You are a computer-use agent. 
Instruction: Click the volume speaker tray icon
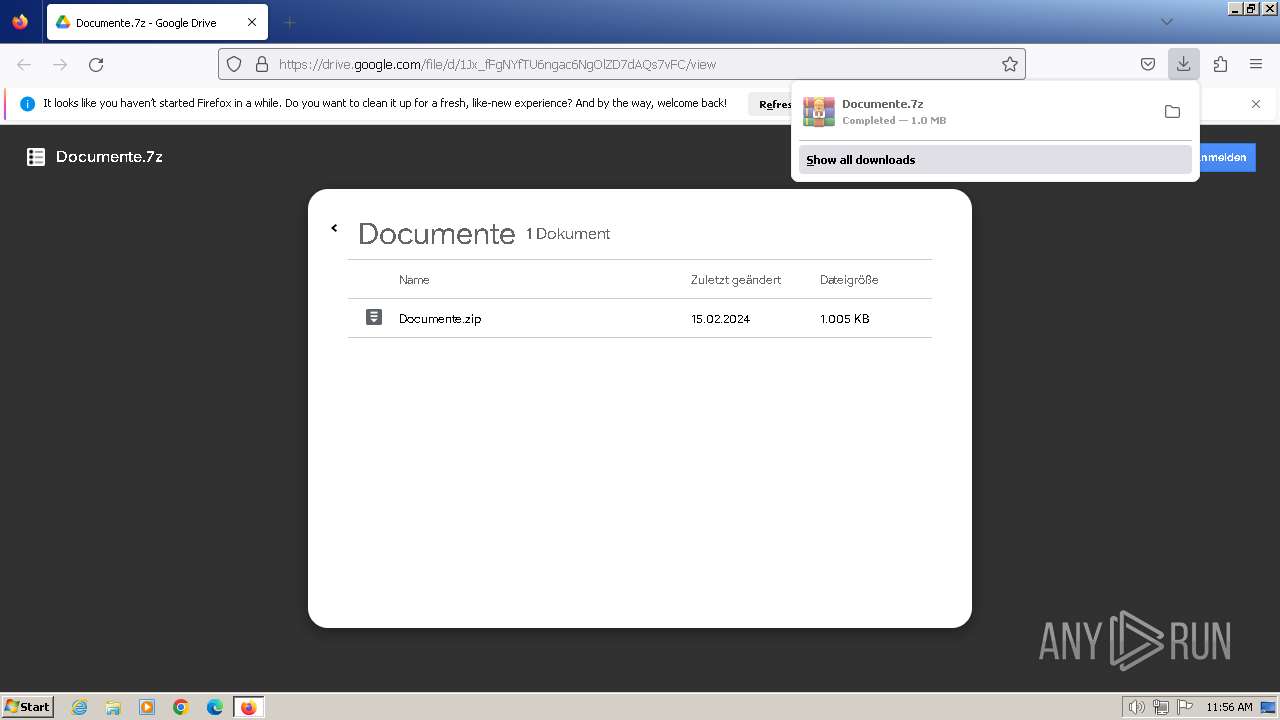pyautogui.click(x=1136, y=707)
